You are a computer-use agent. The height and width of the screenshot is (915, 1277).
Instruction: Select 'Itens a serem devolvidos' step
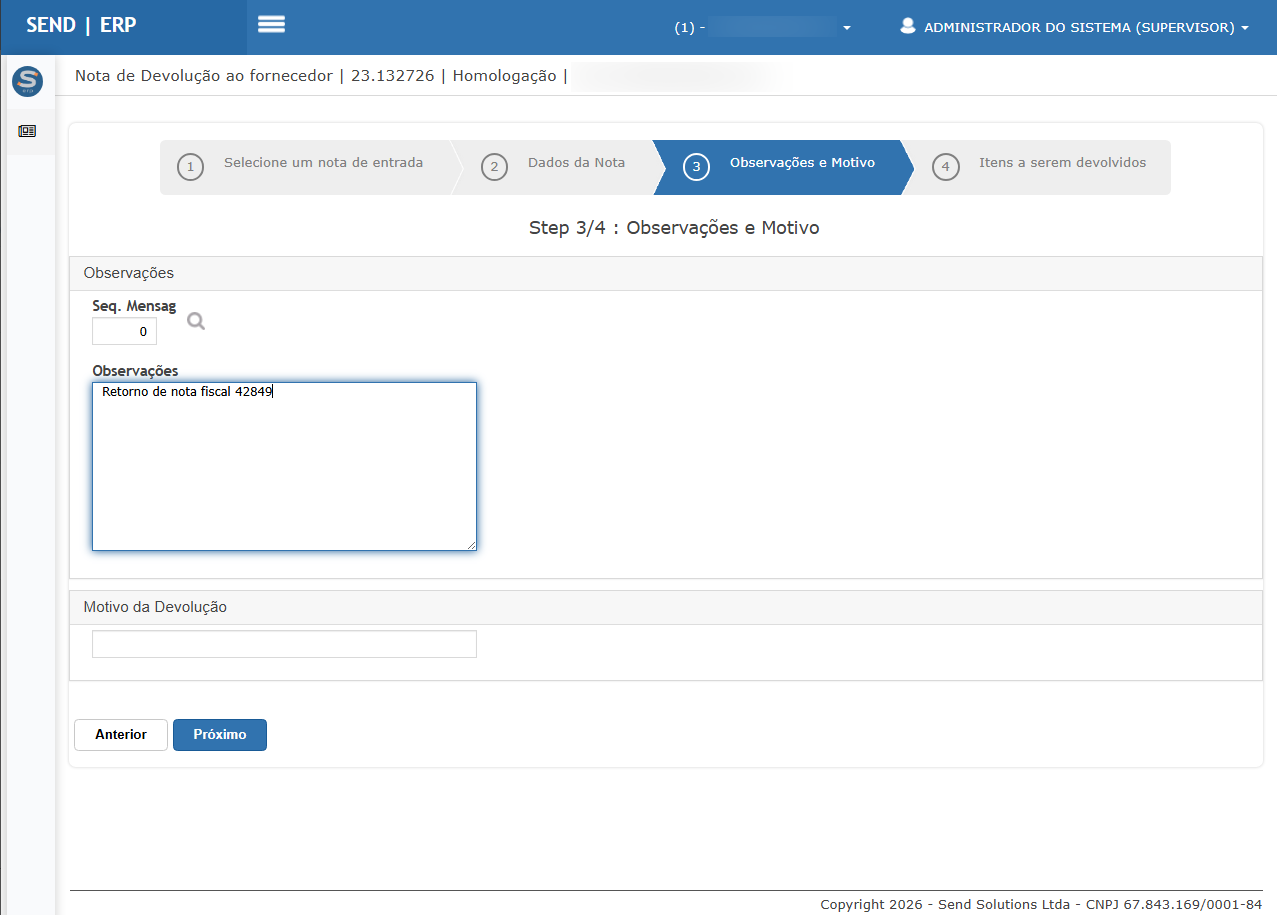pyautogui.click(x=1062, y=163)
